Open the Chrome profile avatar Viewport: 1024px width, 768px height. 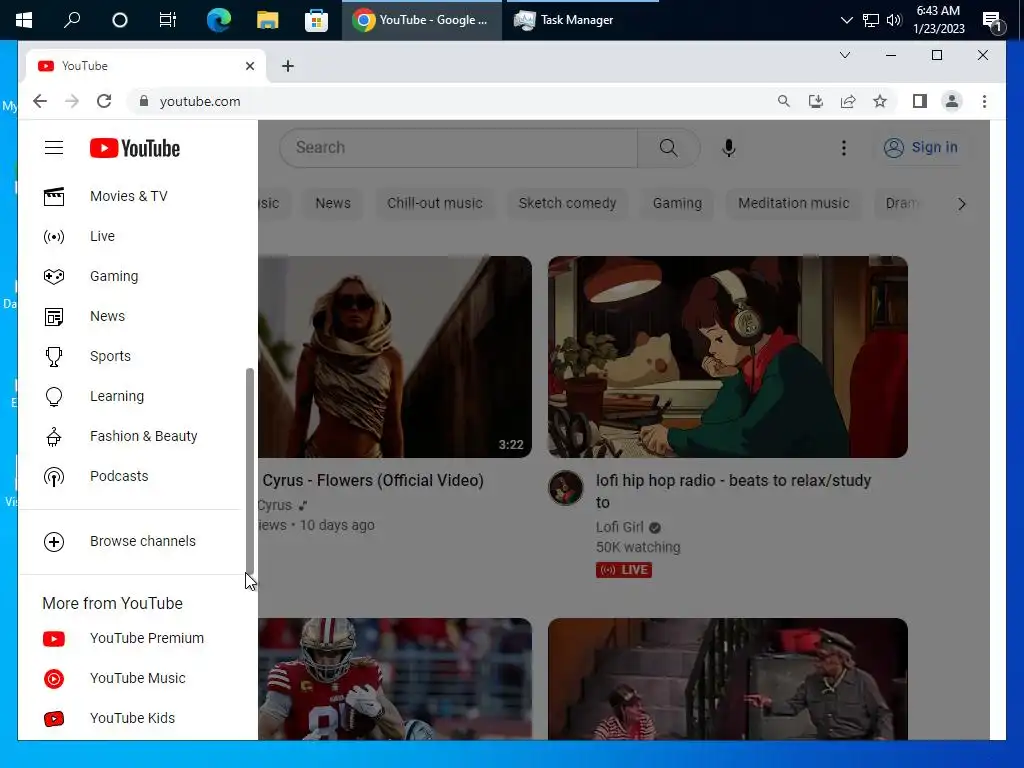pos(952,101)
